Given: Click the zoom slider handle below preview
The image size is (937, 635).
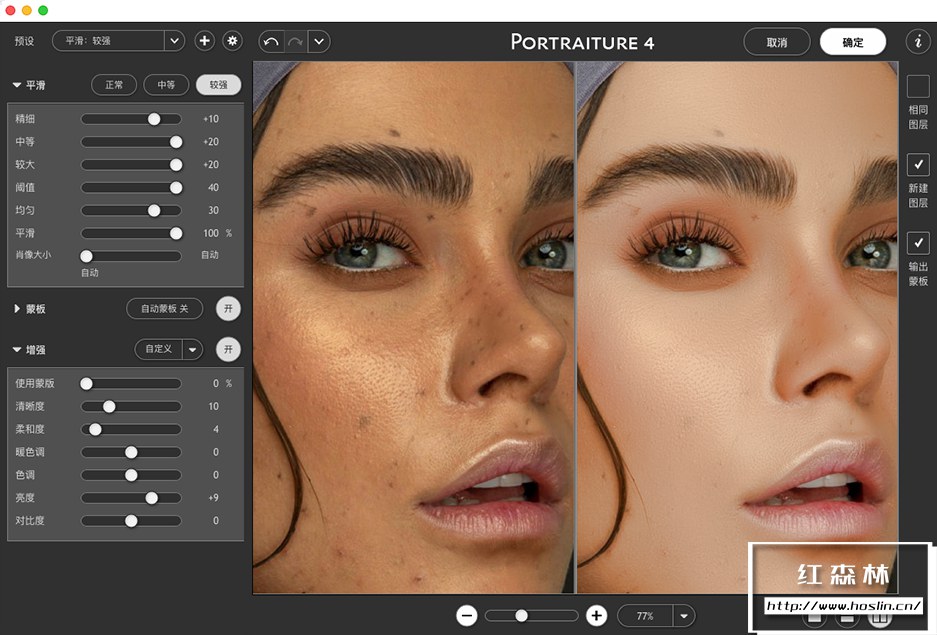Looking at the screenshot, I should tap(521, 615).
